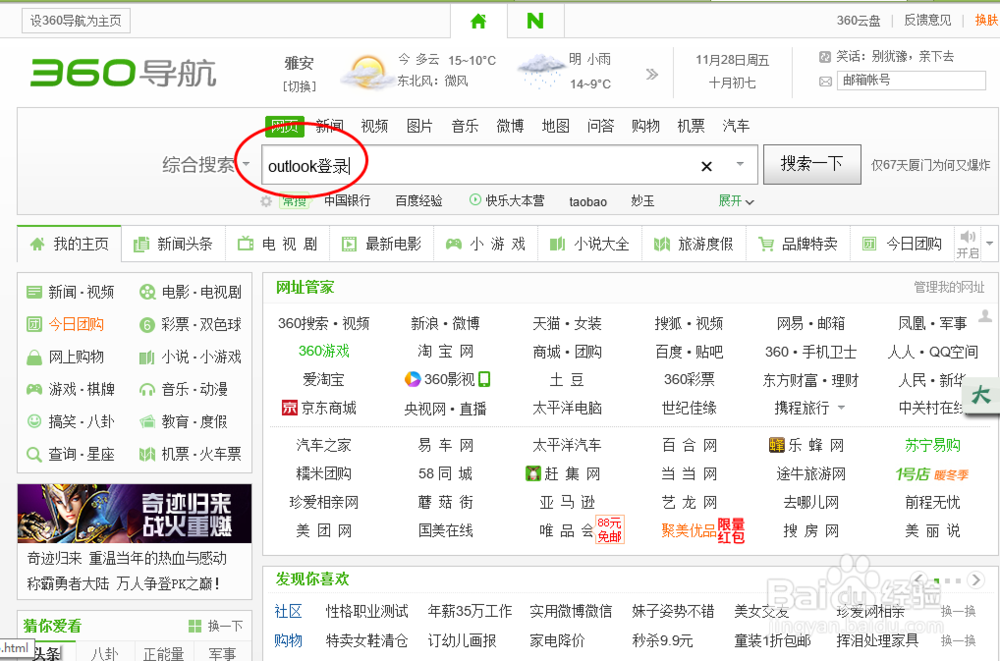This screenshot has width=1000, height=661.
Task: Click the gear icon beside 常搜
Action: 266,202
